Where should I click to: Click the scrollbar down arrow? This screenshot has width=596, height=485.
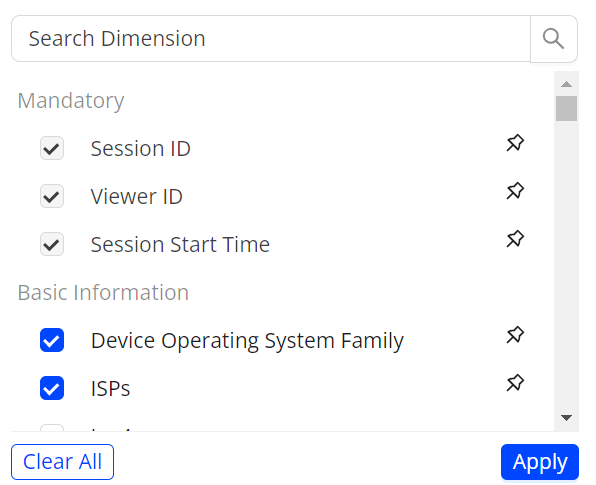point(566,418)
